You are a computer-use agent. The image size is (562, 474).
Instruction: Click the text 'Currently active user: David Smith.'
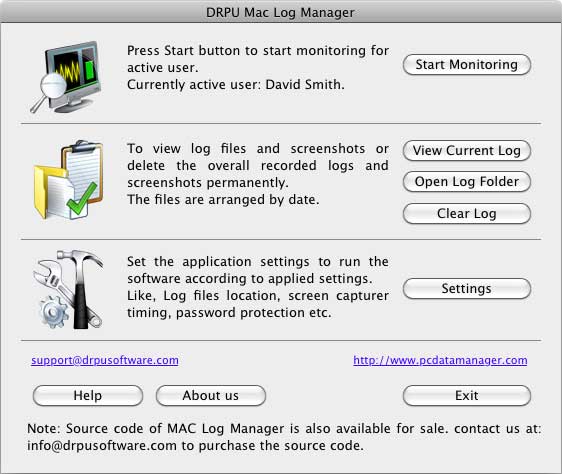pyautogui.click(x=236, y=85)
